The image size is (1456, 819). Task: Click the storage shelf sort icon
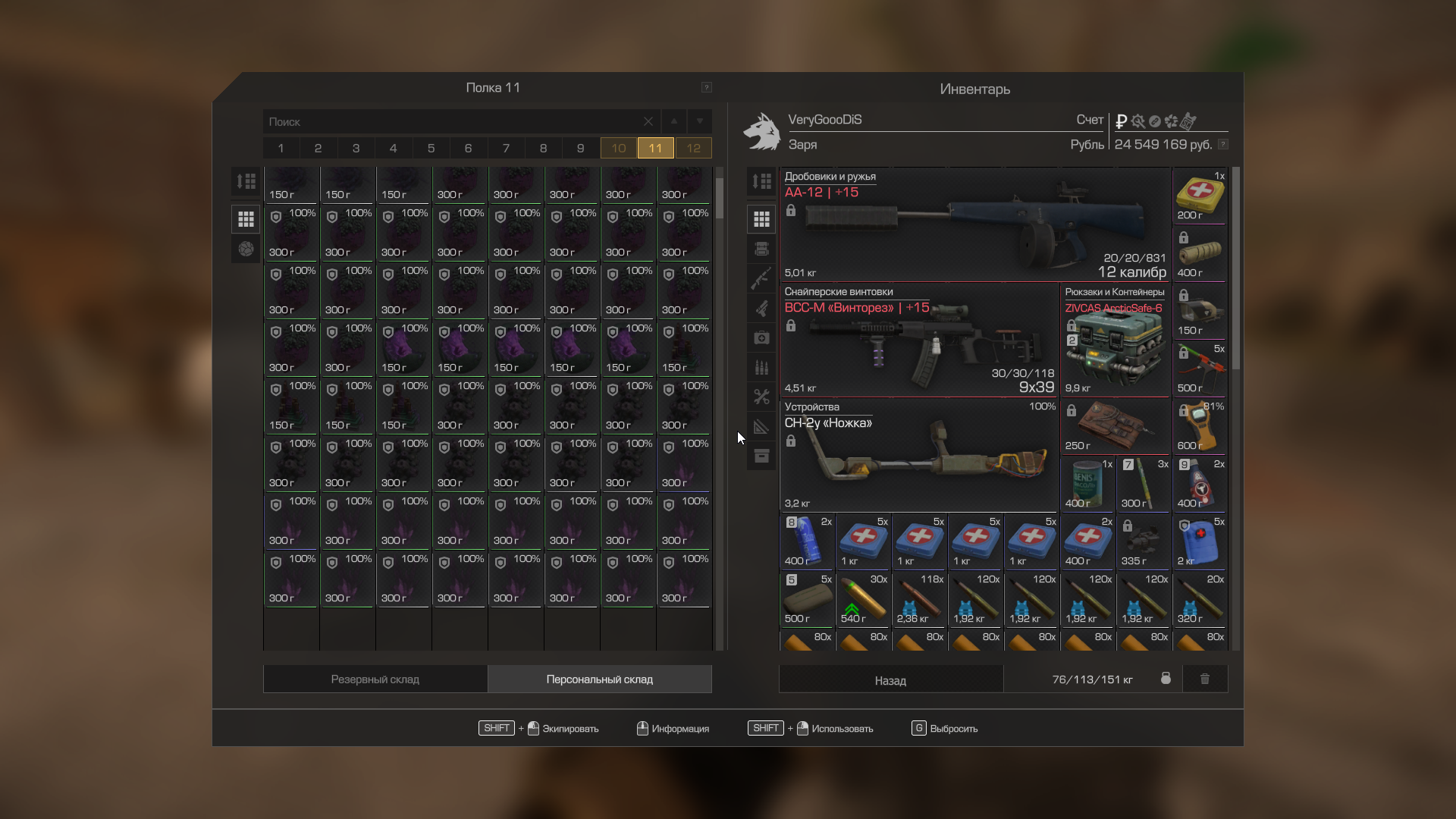[x=246, y=181]
